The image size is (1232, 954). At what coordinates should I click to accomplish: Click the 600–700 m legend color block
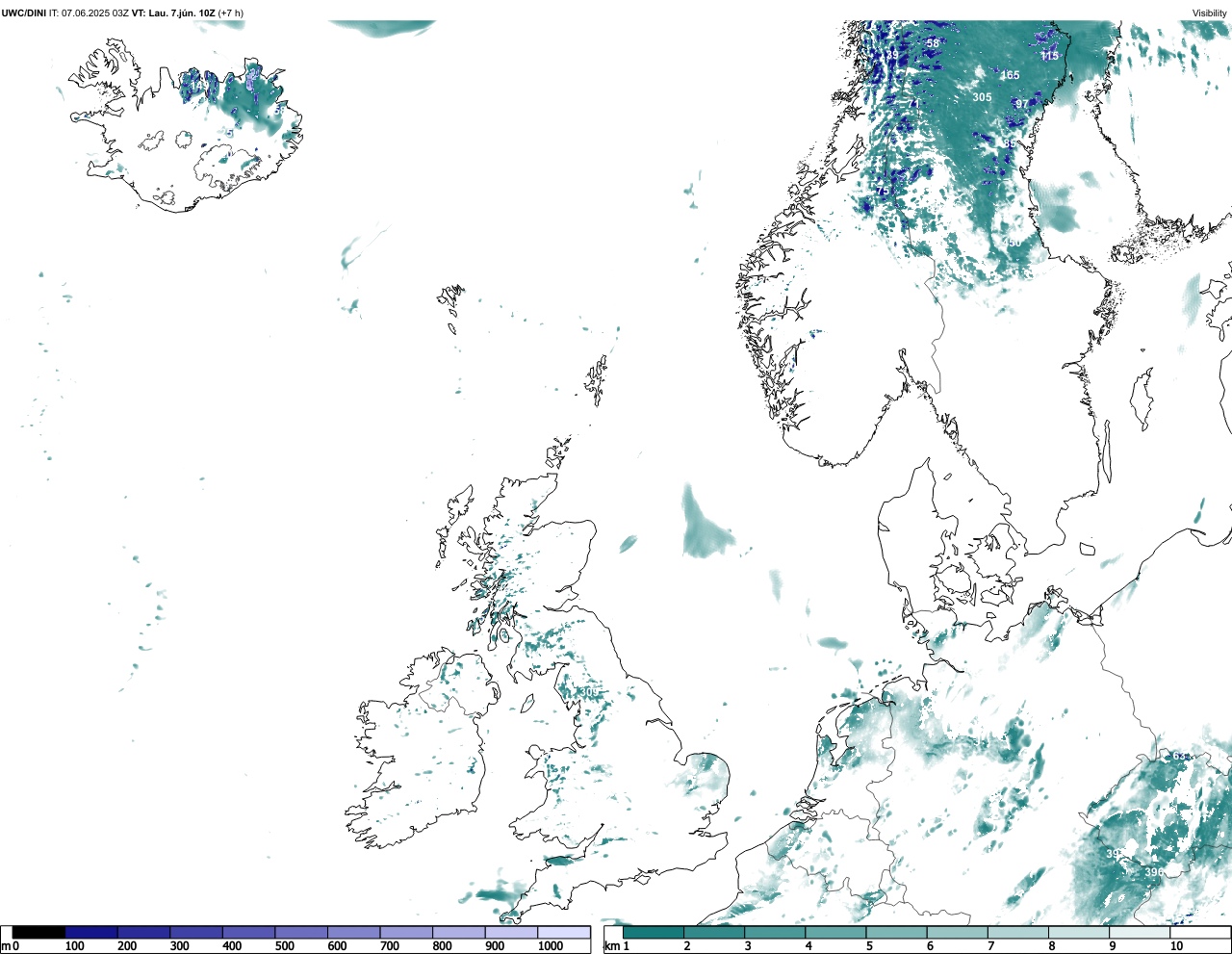coord(354,932)
